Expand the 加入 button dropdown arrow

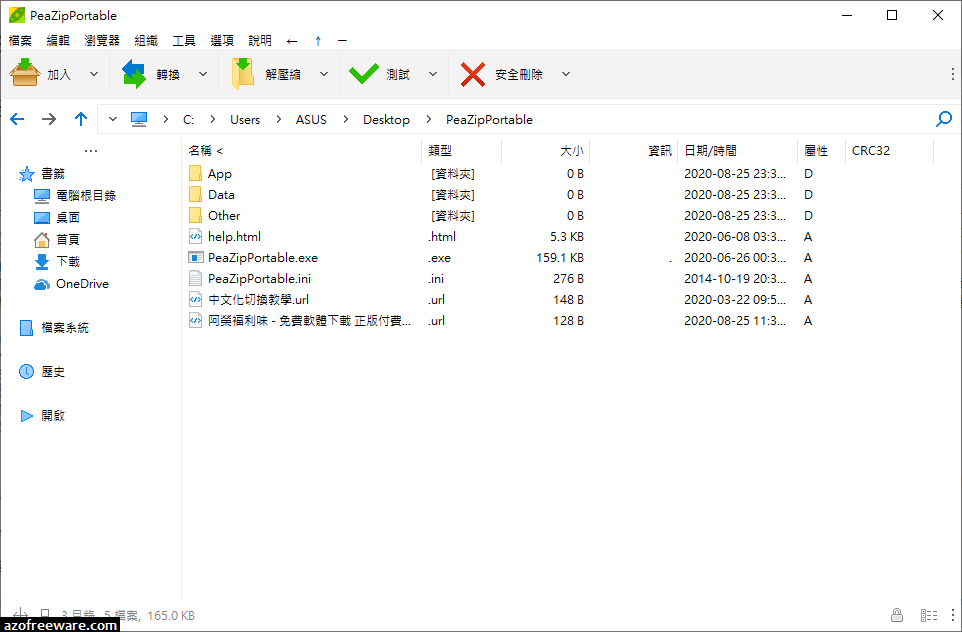tap(94, 74)
